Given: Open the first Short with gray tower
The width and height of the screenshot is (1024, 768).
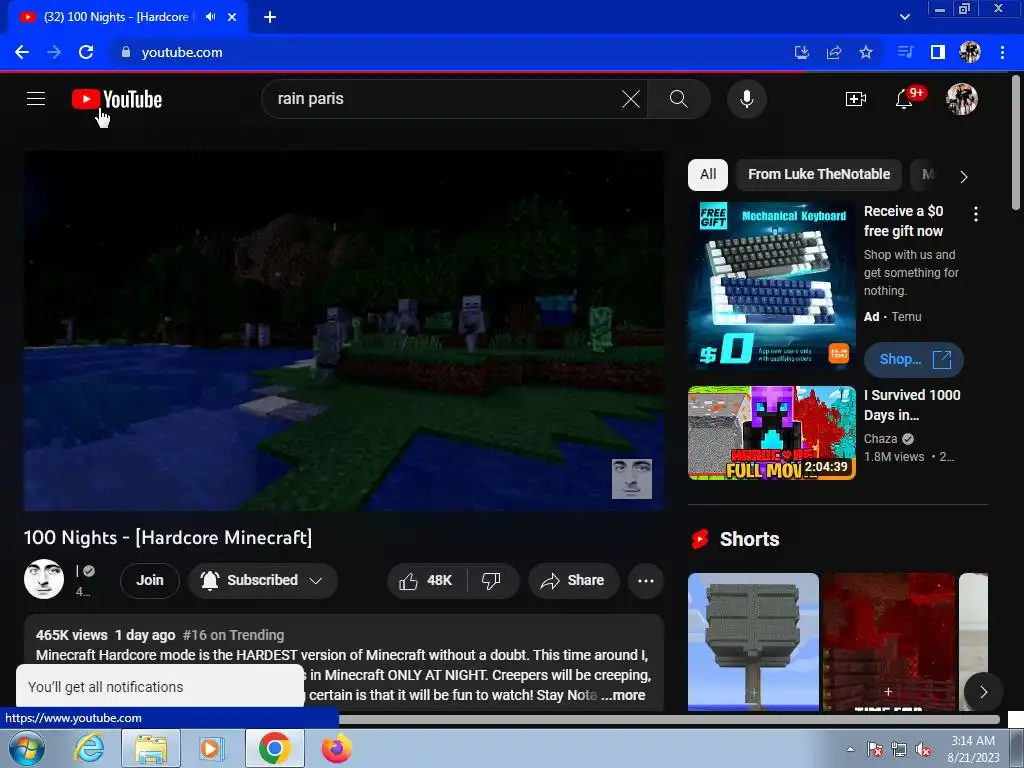Looking at the screenshot, I should (753, 642).
